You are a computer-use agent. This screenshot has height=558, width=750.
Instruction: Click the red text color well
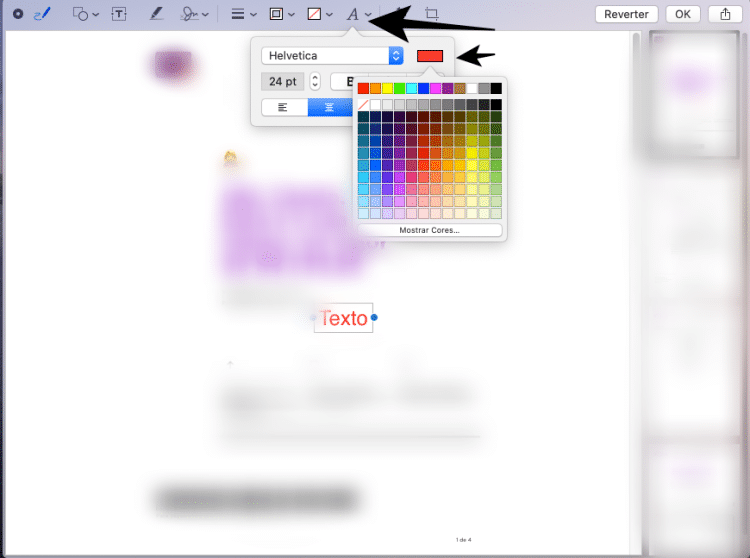tap(430, 56)
